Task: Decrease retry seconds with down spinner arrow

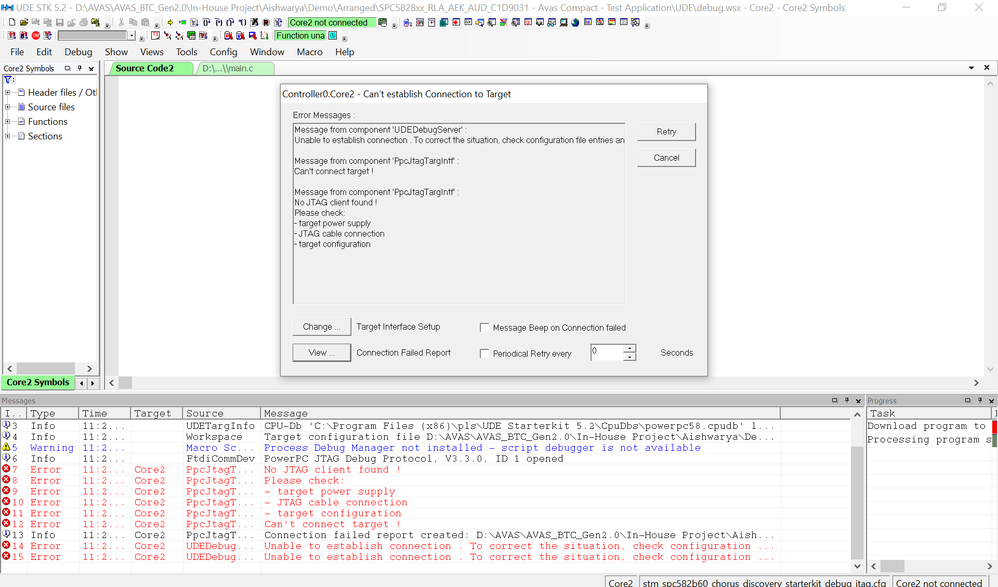Action: pyautogui.click(x=629, y=357)
